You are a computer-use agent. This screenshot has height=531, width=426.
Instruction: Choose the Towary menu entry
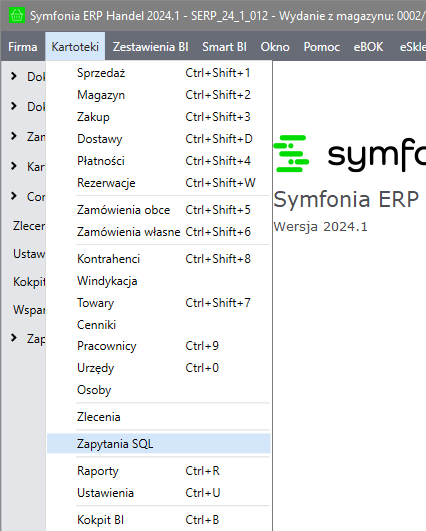point(158,303)
